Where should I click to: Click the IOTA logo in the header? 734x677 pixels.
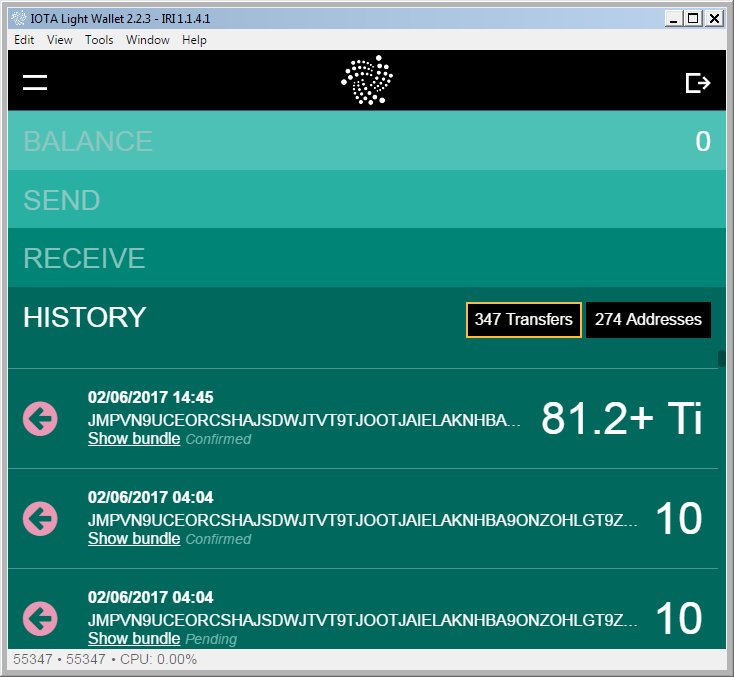coord(367,80)
